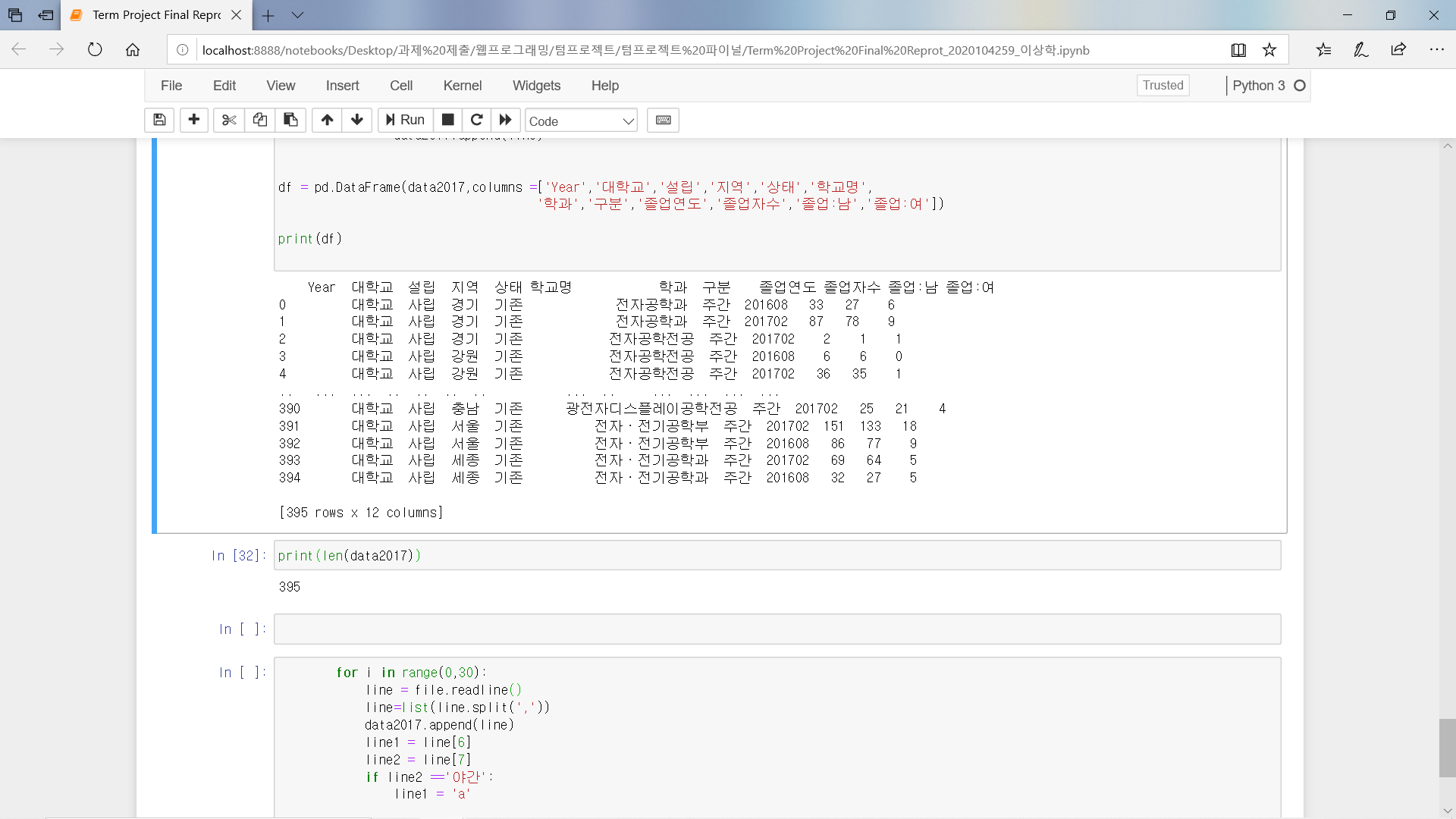This screenshot has width=1456, height=819.
Task: Paste cells below icon
Action: coord(290,120)
